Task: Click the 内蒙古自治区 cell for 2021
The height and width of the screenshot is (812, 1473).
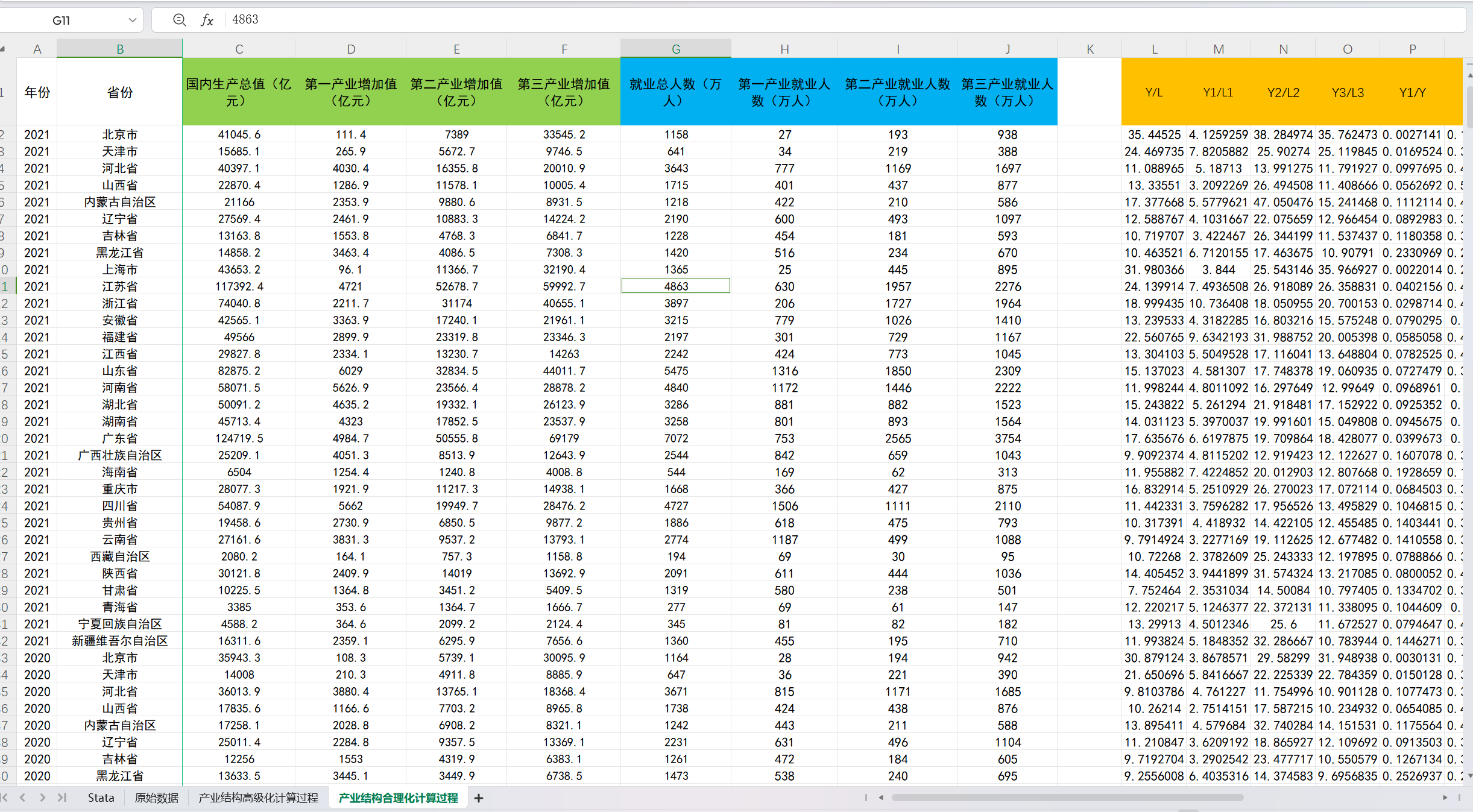Action: coord(119,202)
